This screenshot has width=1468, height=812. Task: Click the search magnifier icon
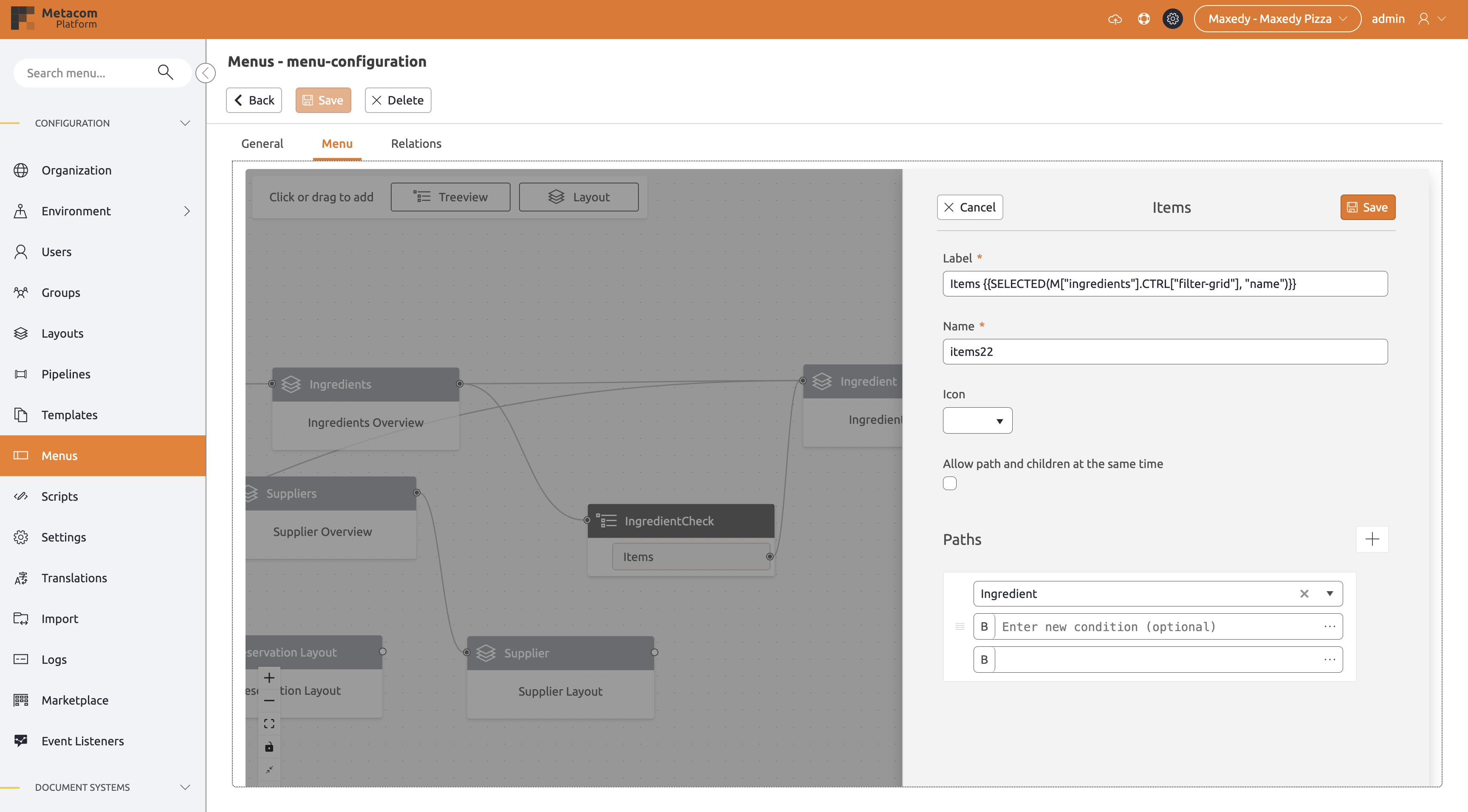coord(165,72)
